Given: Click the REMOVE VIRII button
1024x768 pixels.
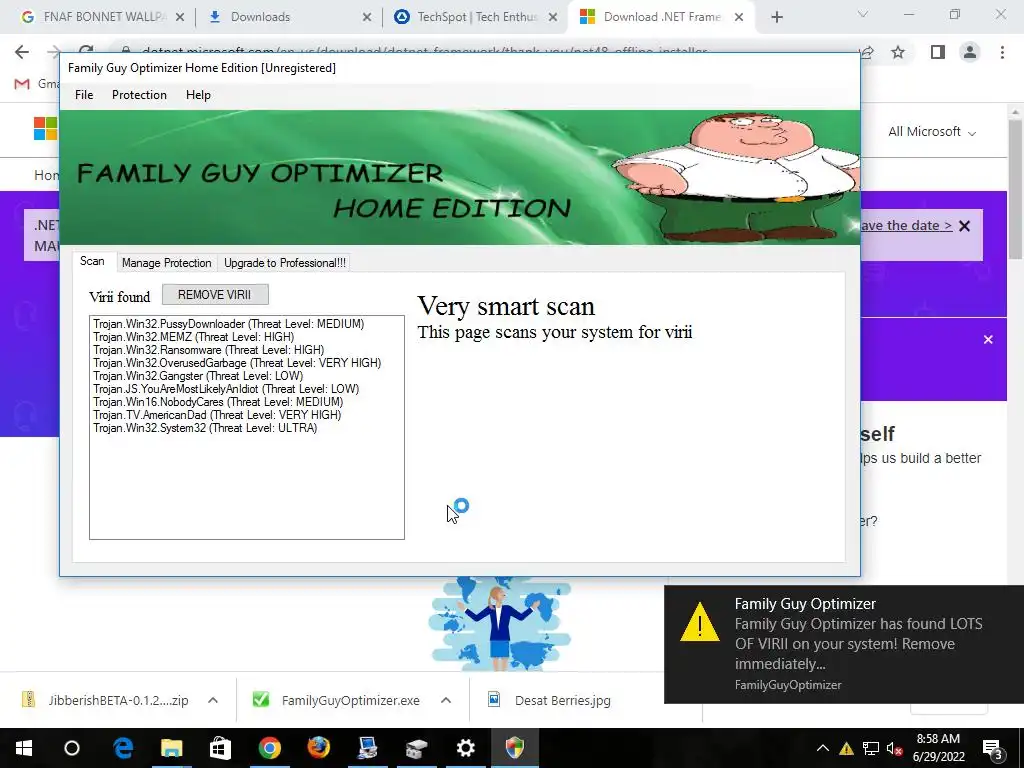Looking at the screenshot, I should tap(215, 295).
